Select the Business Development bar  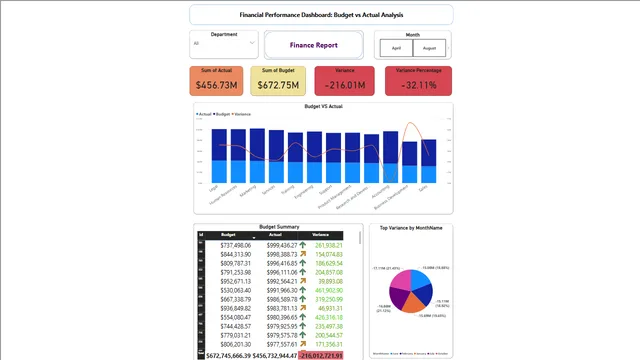[x=410, y=162]
